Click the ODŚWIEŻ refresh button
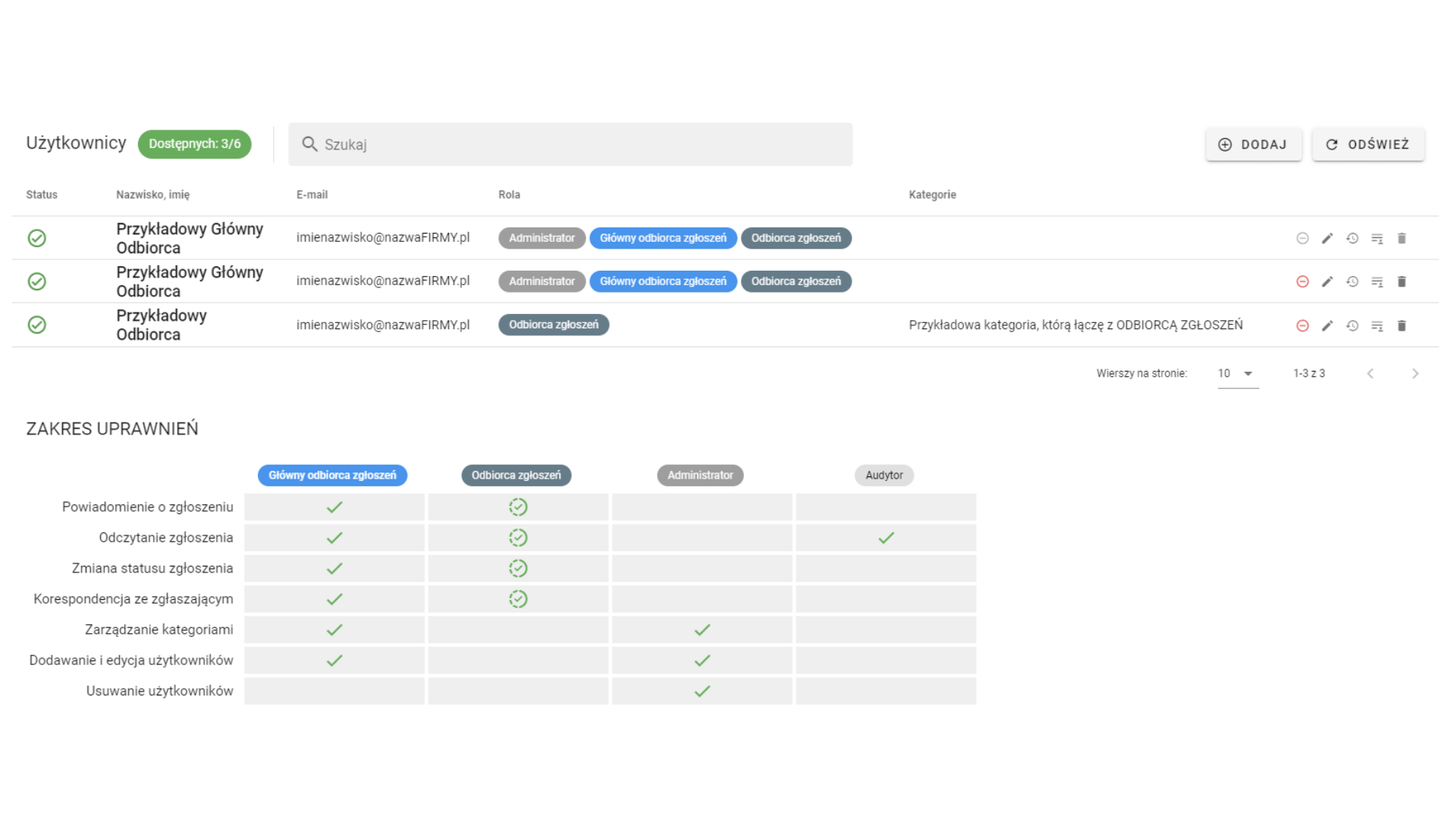The height and width of the screenshot is (819, 1456). (1368, 144)
